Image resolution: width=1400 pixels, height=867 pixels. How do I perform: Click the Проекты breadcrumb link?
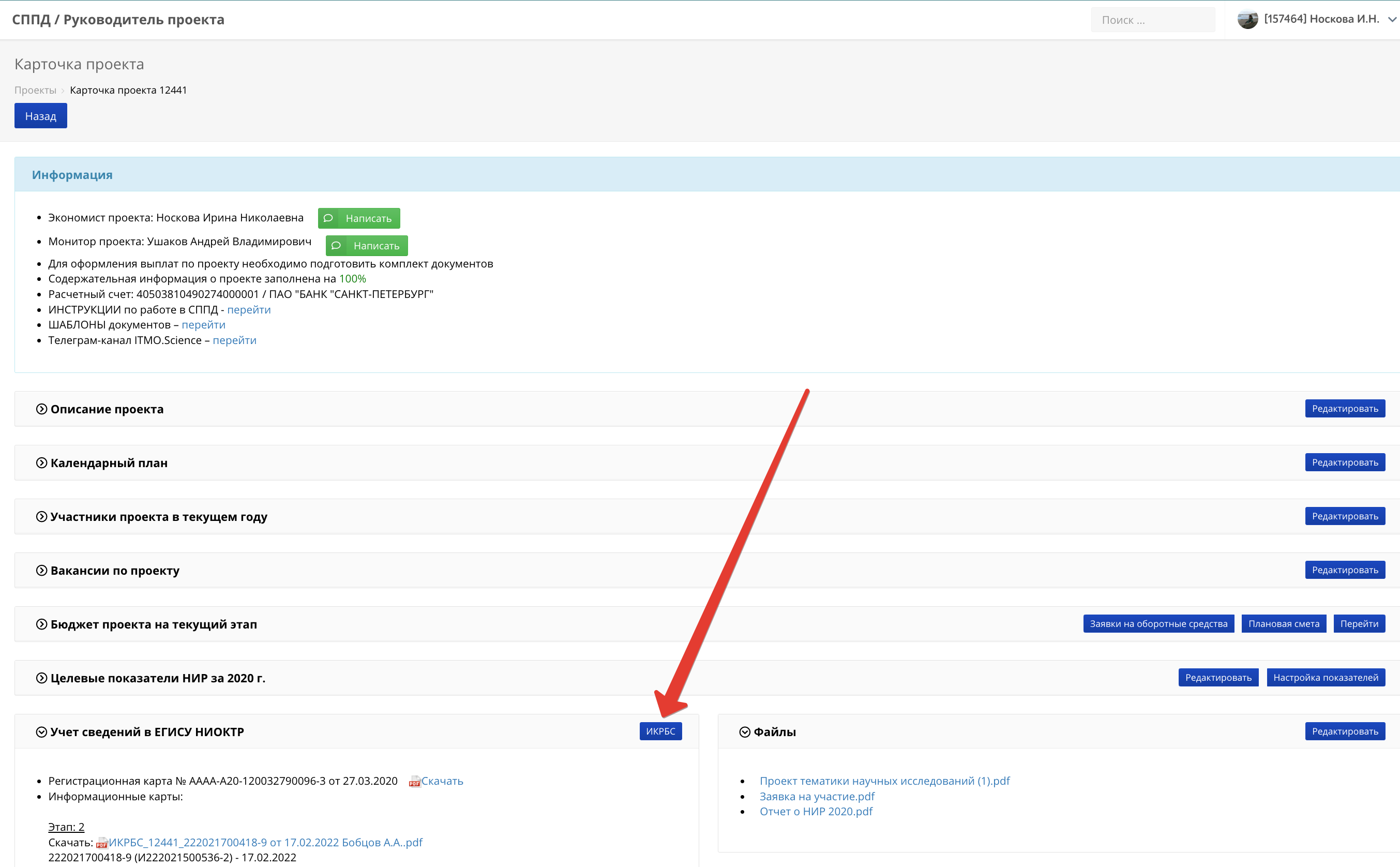click(x=35, y=90)
